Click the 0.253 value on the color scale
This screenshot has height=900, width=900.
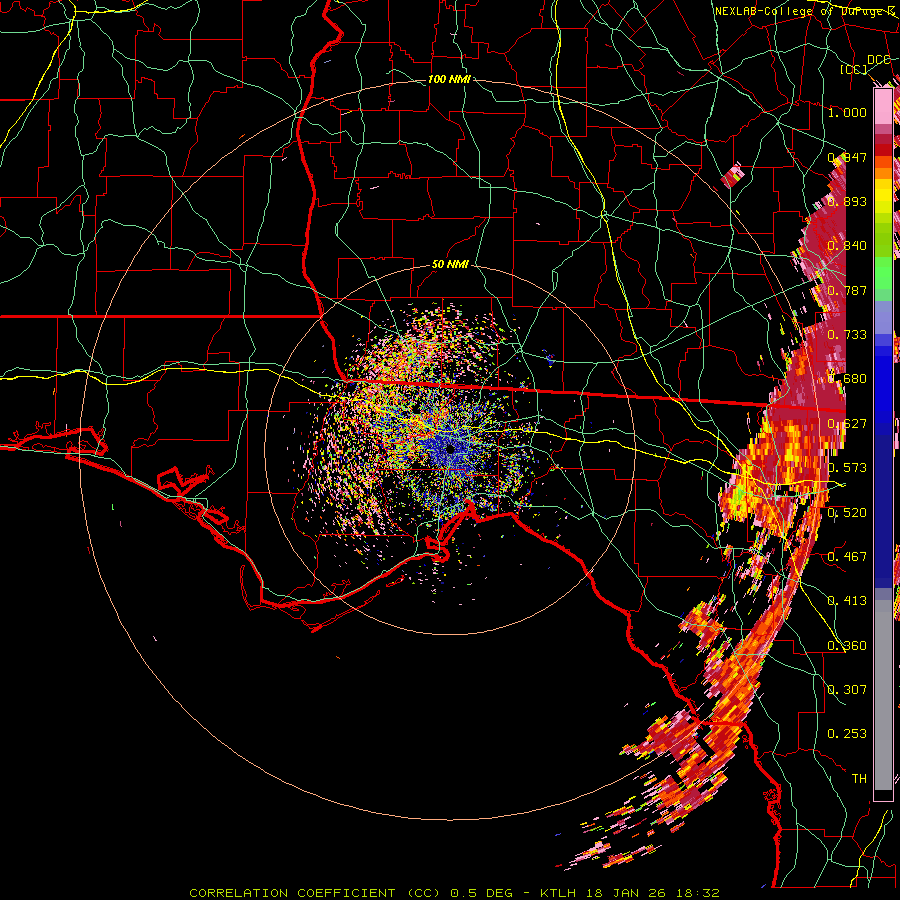tap(847, 734)
